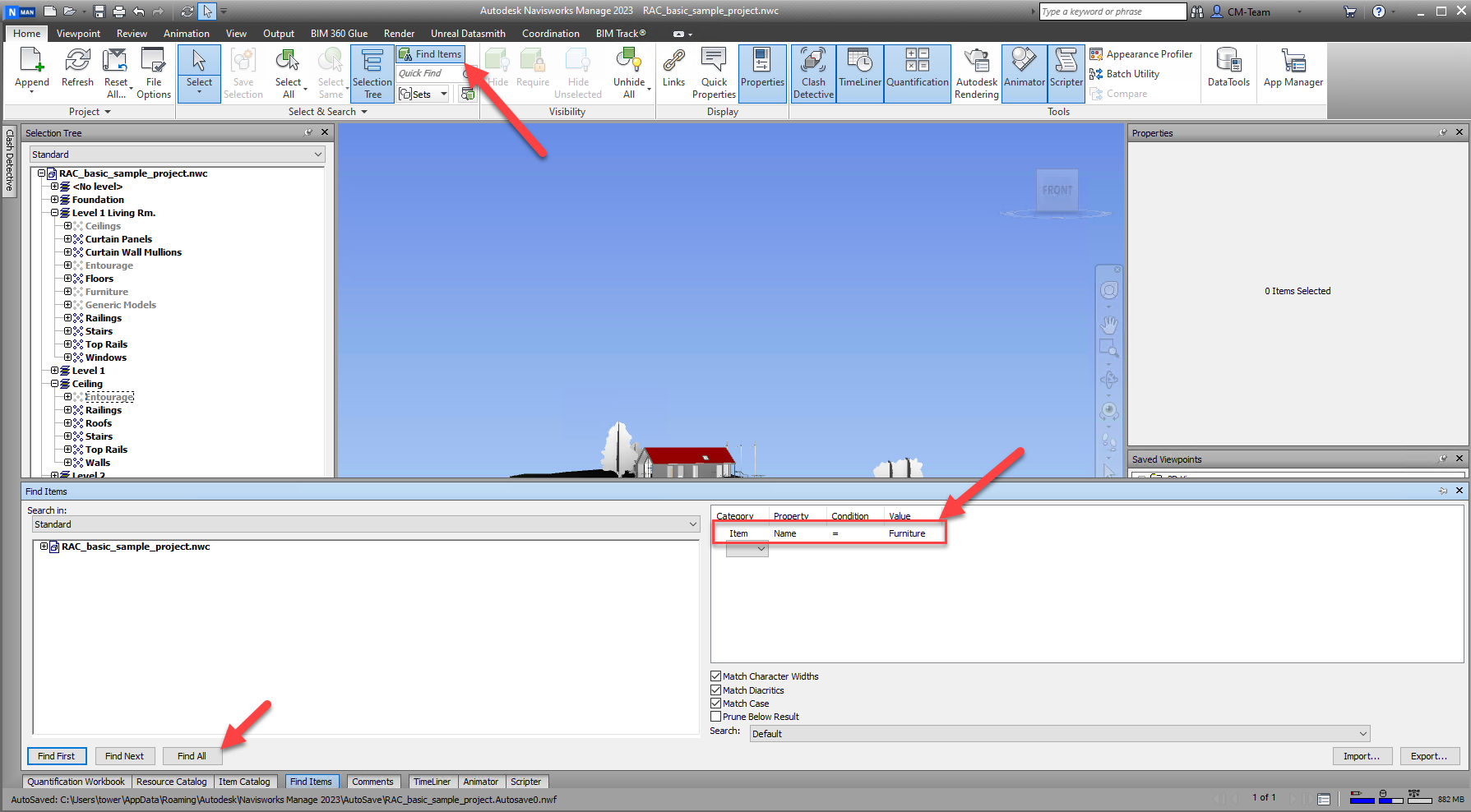Screen dimensions: 1471x812
Task: Open the collapsed Clash Detective side tab
Action: click(10, 160)
